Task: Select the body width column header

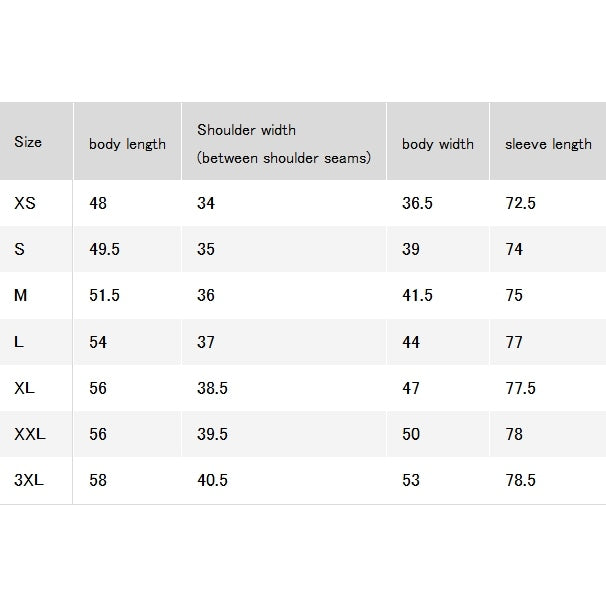Action: [437, 144]
